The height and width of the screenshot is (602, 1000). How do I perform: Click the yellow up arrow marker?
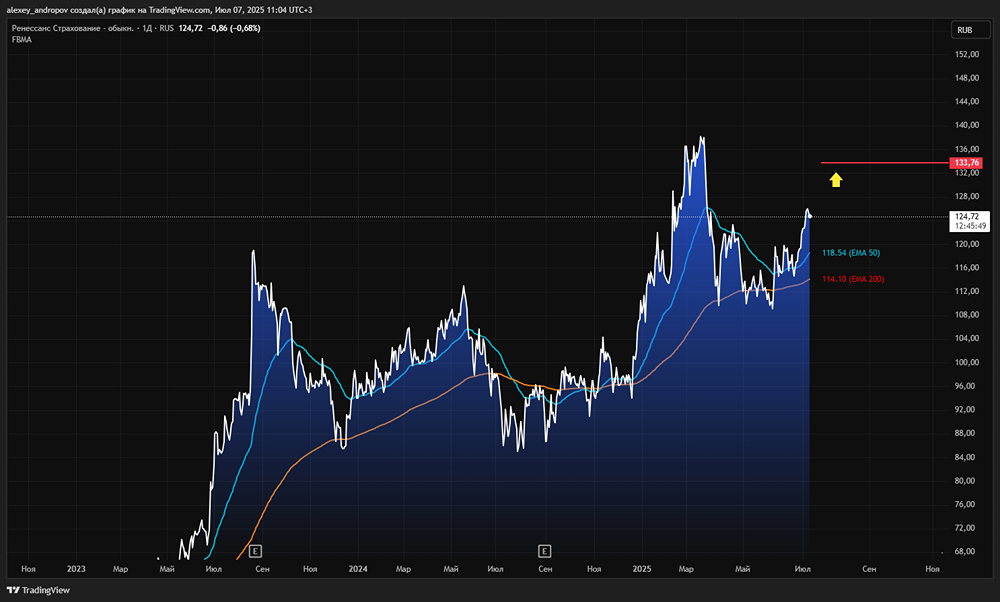click(x=836, y=179)
